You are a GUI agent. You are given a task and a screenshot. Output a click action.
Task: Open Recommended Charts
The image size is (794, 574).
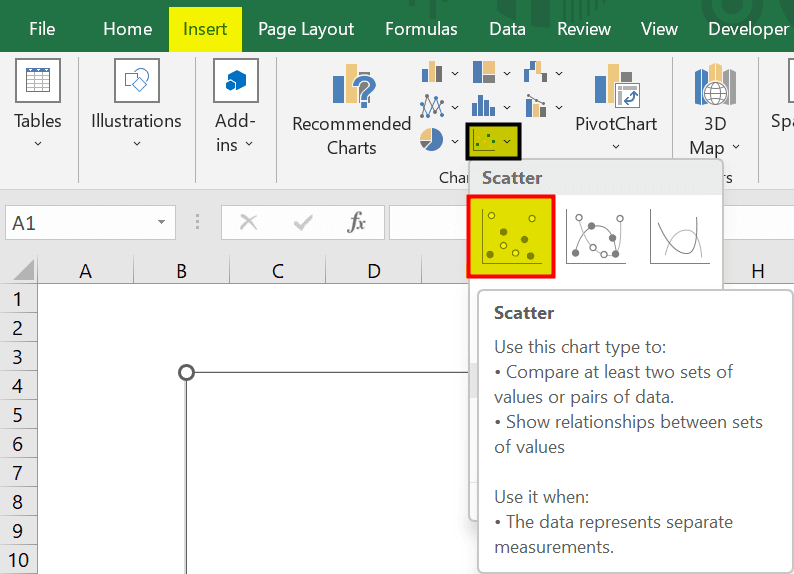pos(352,110)
